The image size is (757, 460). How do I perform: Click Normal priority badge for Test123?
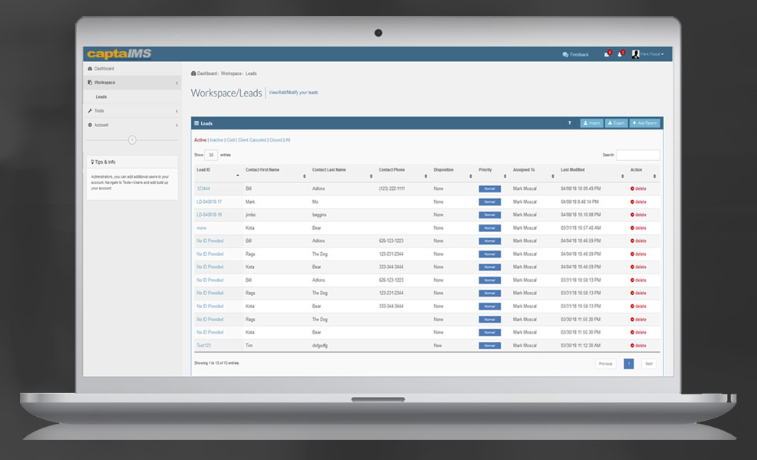pyautogui.click(x=490, y=346)
